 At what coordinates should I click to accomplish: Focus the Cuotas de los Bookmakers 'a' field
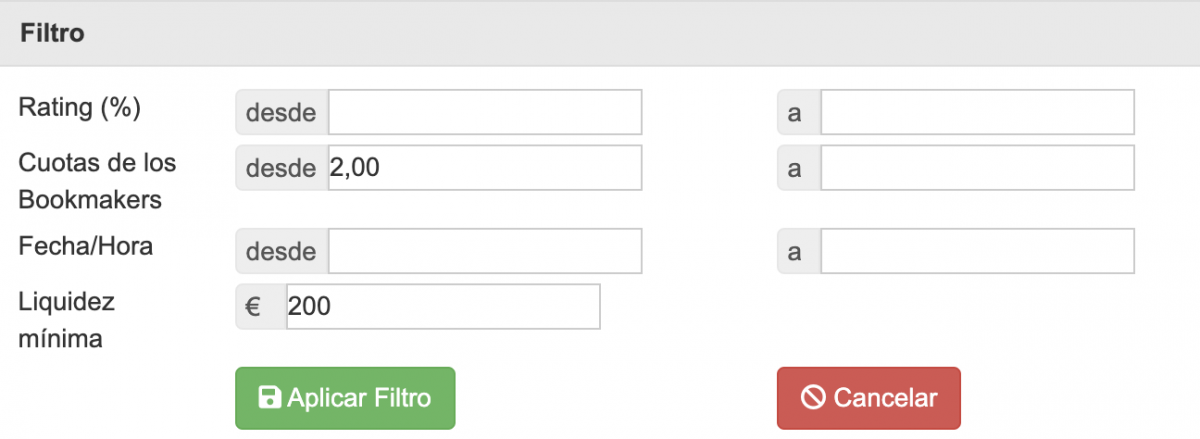tap(978, 168)
